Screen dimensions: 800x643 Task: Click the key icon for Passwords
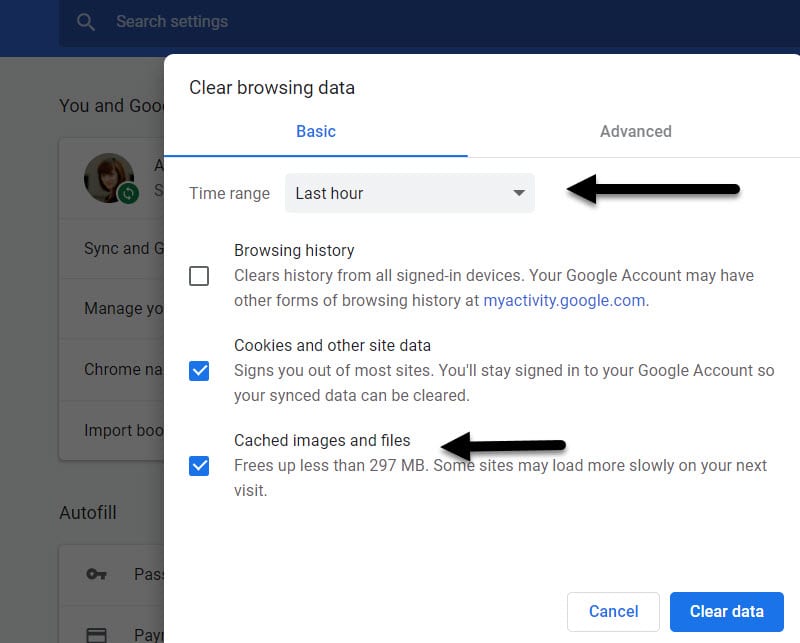[97, 574]
